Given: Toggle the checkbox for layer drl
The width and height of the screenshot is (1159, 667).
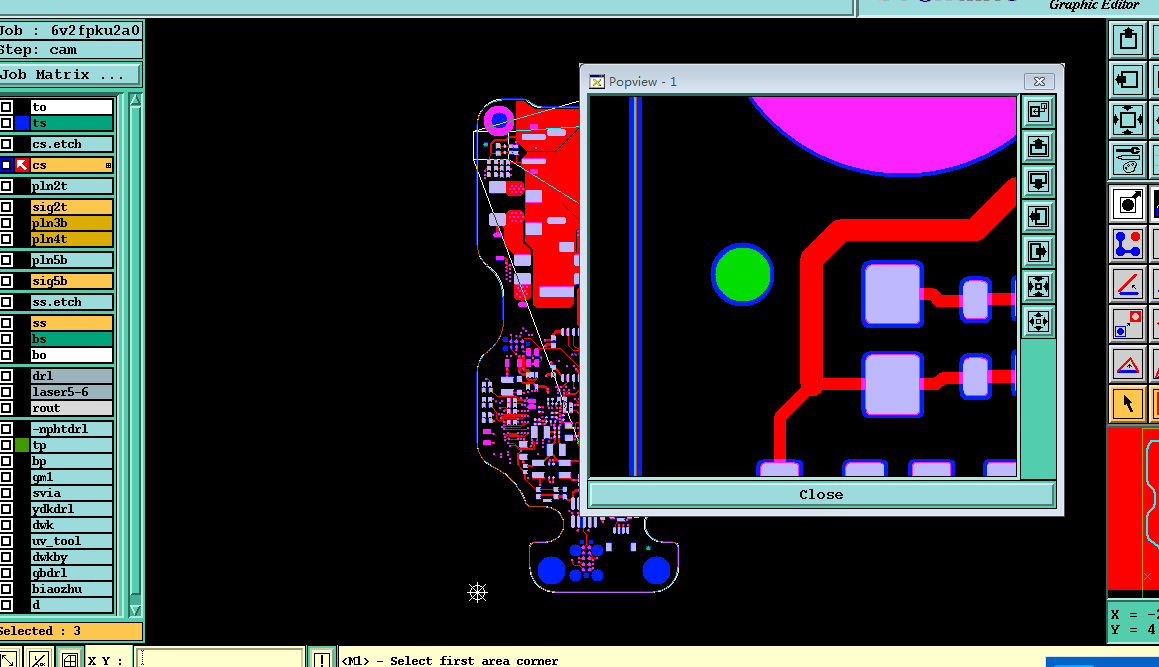Looking at the screenshot, I should click(7, 376).
